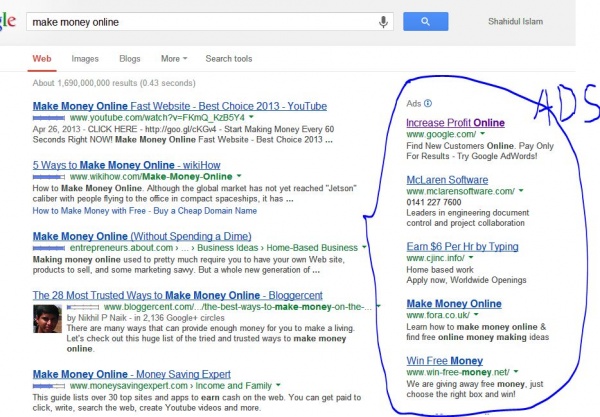600x417 pixels.
Task: Open 'Without Spending a Dime' result
Action: point(142,236)
